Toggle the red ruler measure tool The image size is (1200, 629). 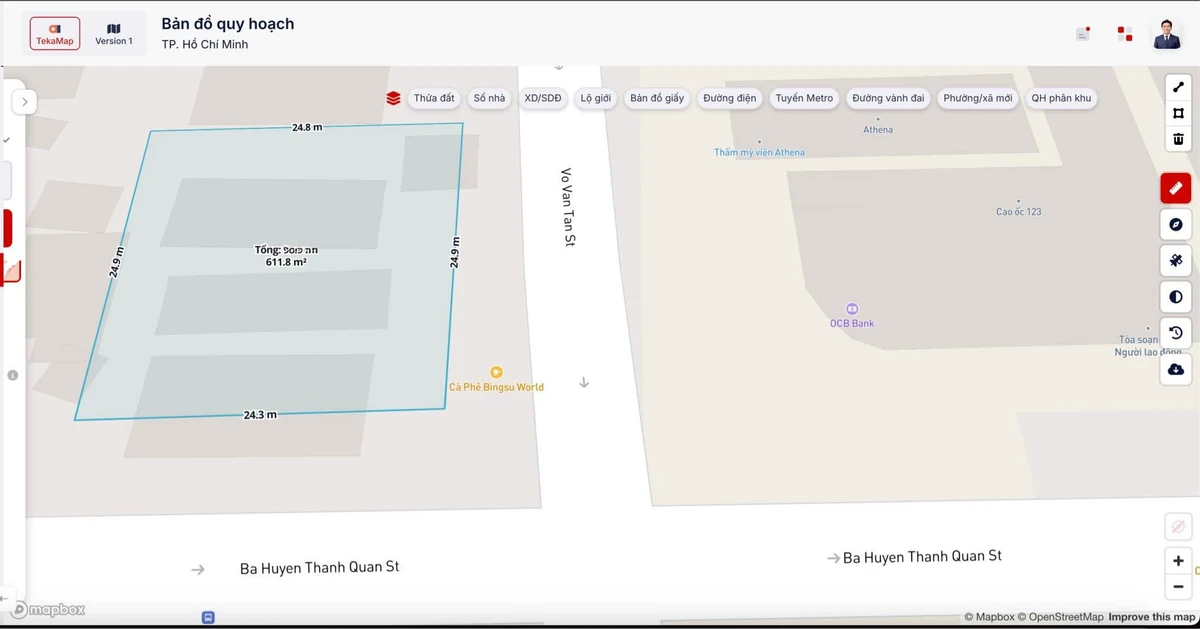(x=1176, y=188)
